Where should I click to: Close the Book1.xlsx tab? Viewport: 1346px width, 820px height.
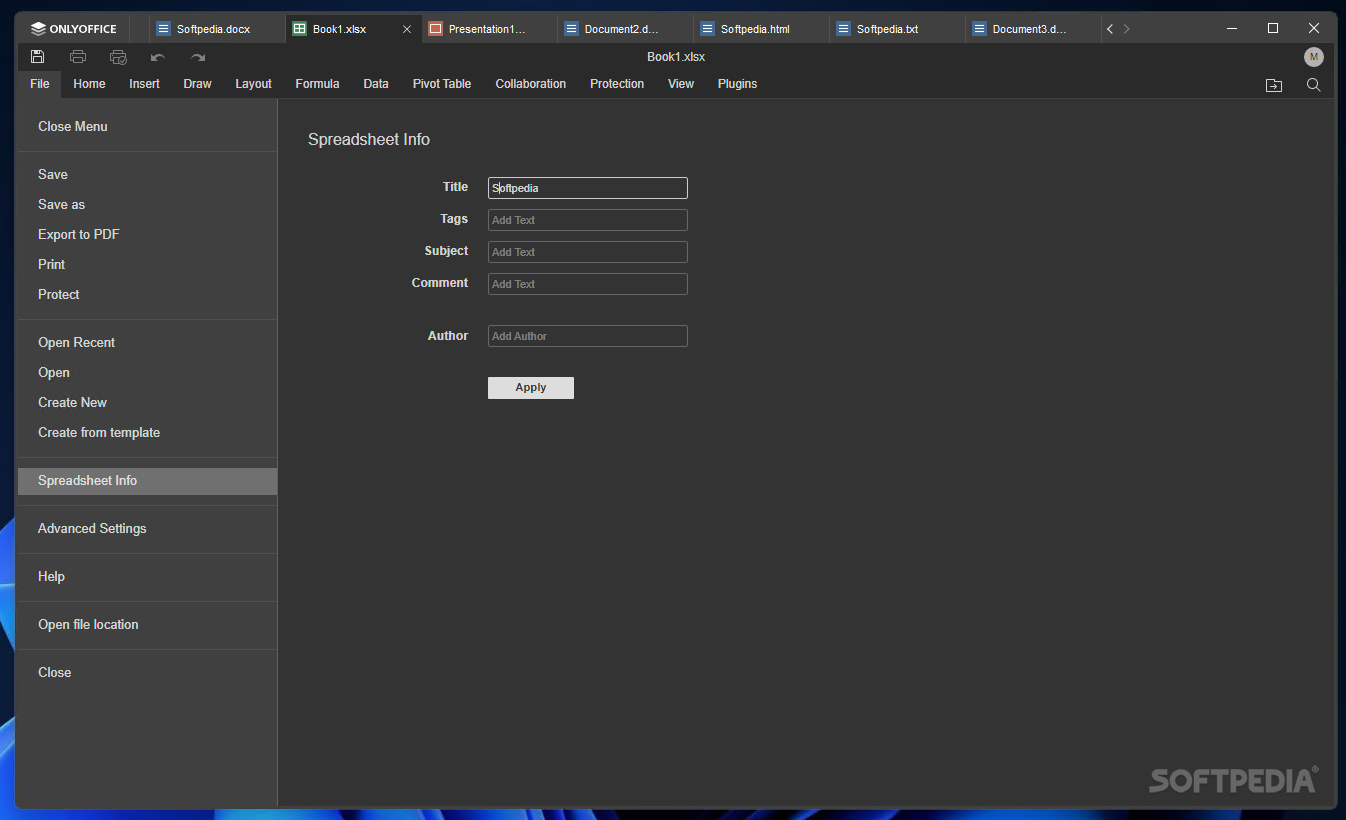(406, 29)
